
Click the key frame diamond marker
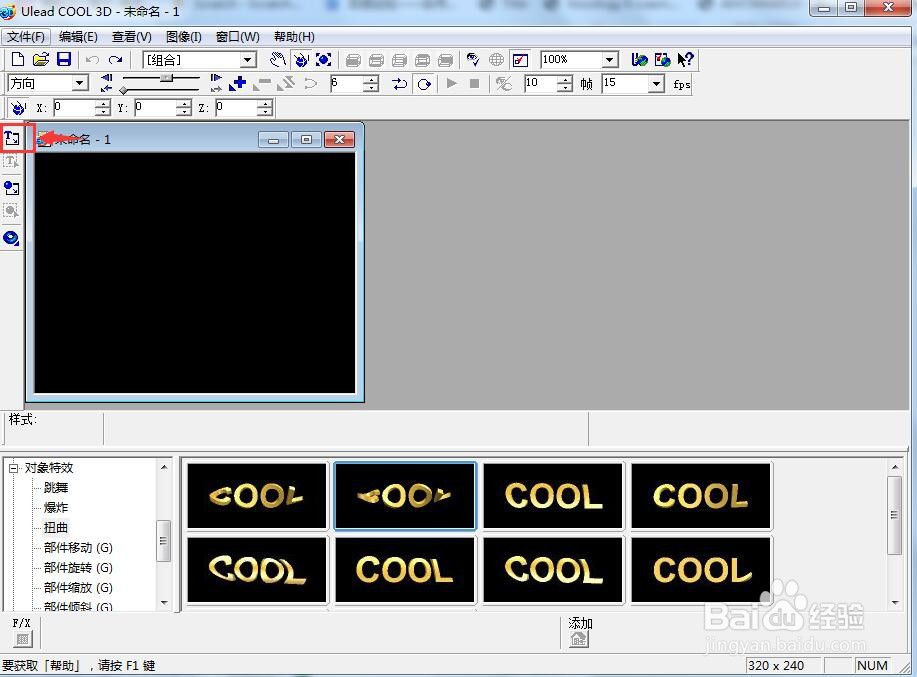(x=123, y=90)
